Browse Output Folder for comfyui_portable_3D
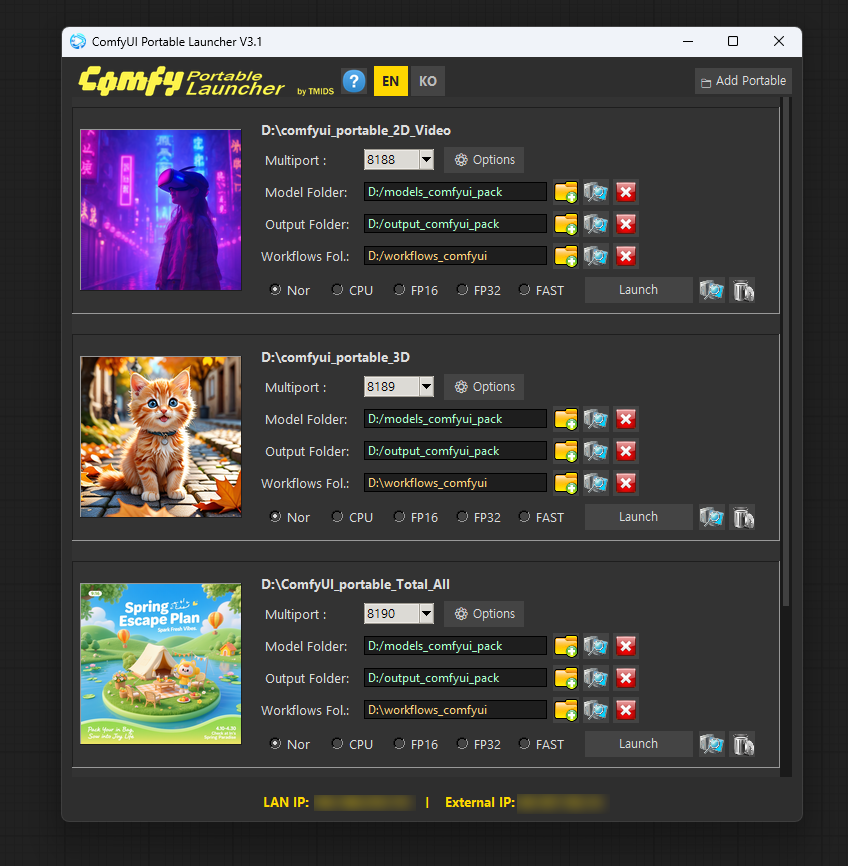Image resolution: width=848 pixels, height=866 pixels. (566, 451)
